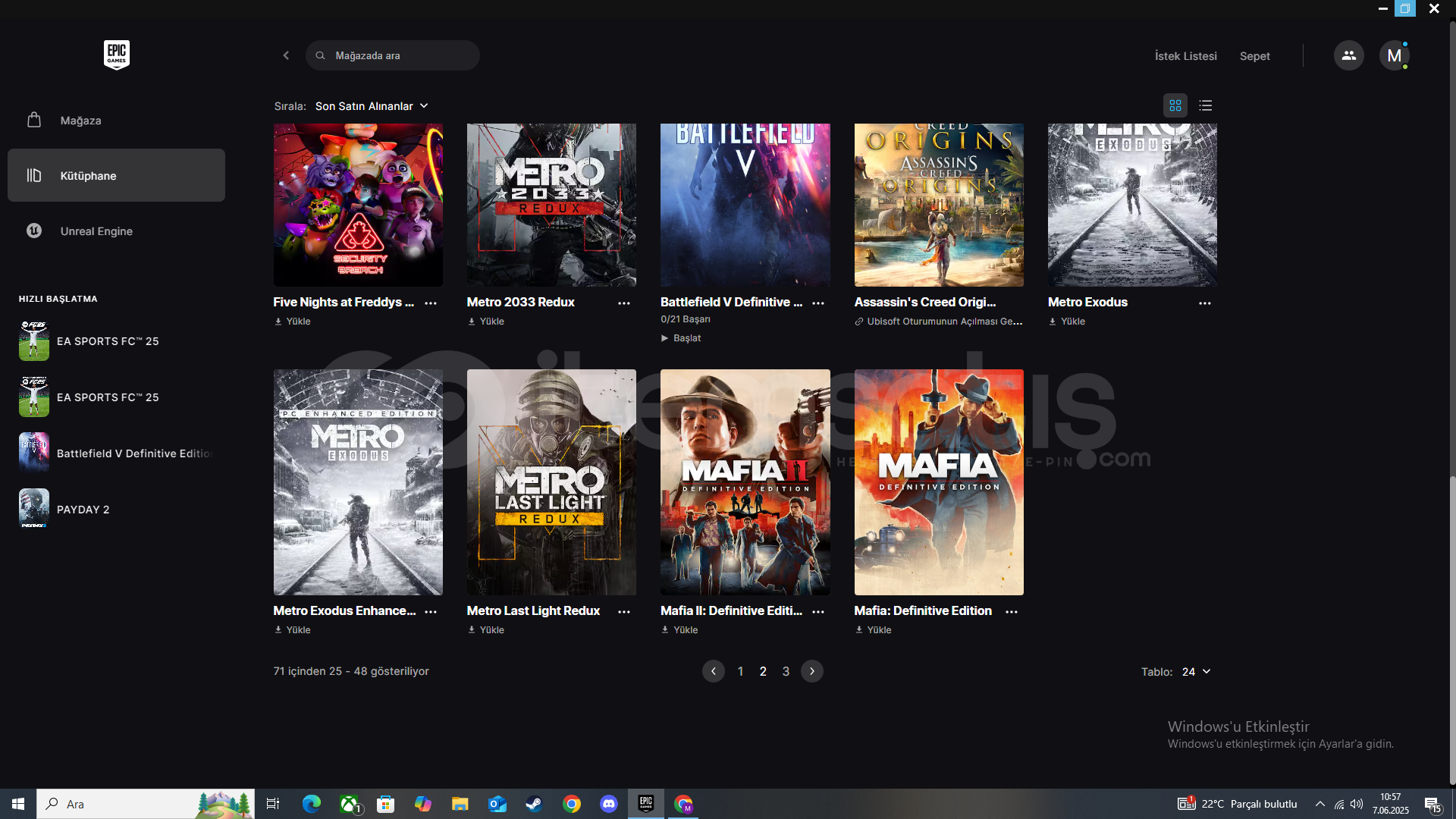Open more options for Metro Last Light Redux
1456x819 pixels.
[x=624, y=611]
